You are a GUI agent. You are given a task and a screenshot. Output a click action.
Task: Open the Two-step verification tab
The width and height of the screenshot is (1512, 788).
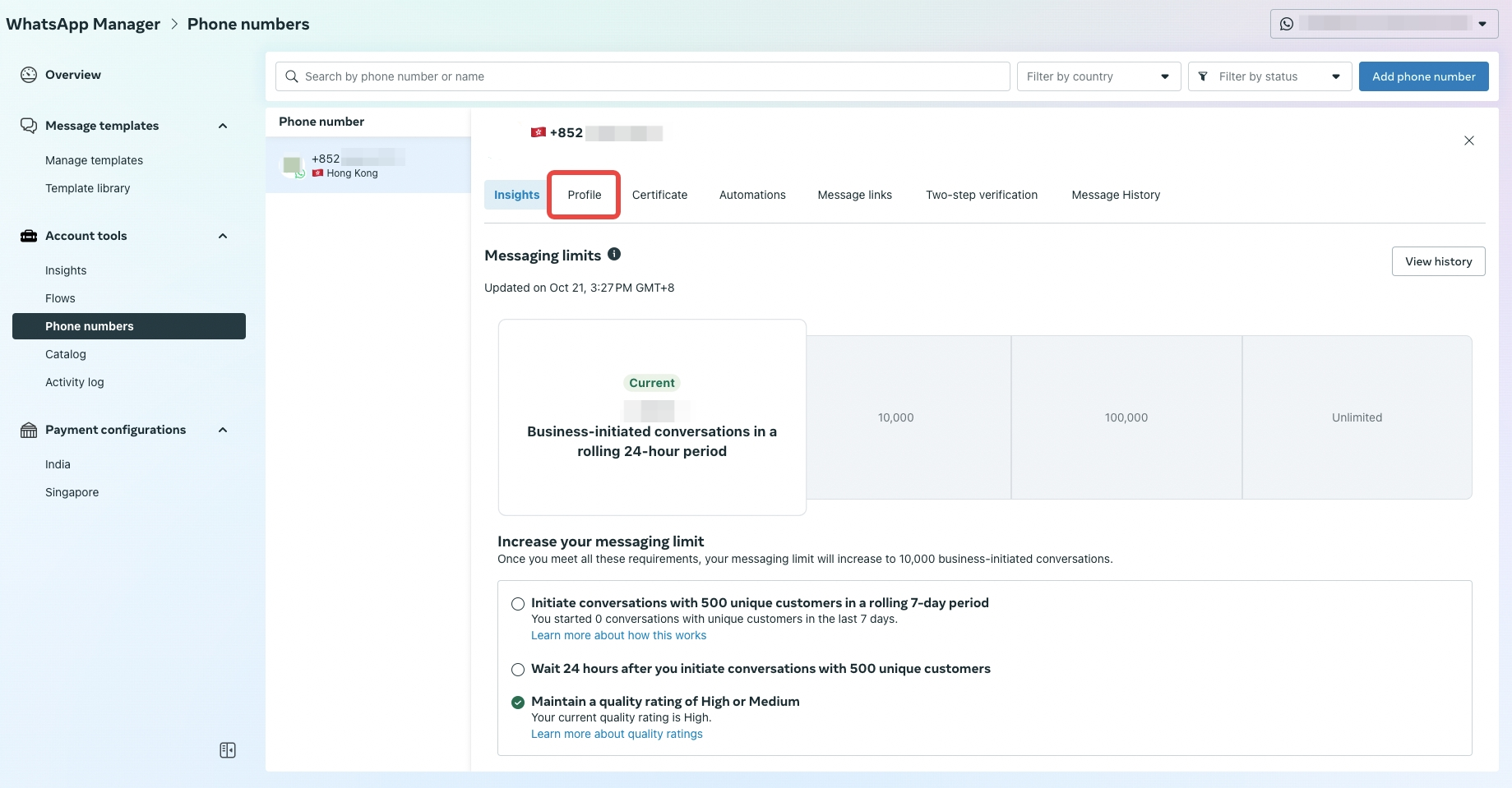click(x=982, y=195)
